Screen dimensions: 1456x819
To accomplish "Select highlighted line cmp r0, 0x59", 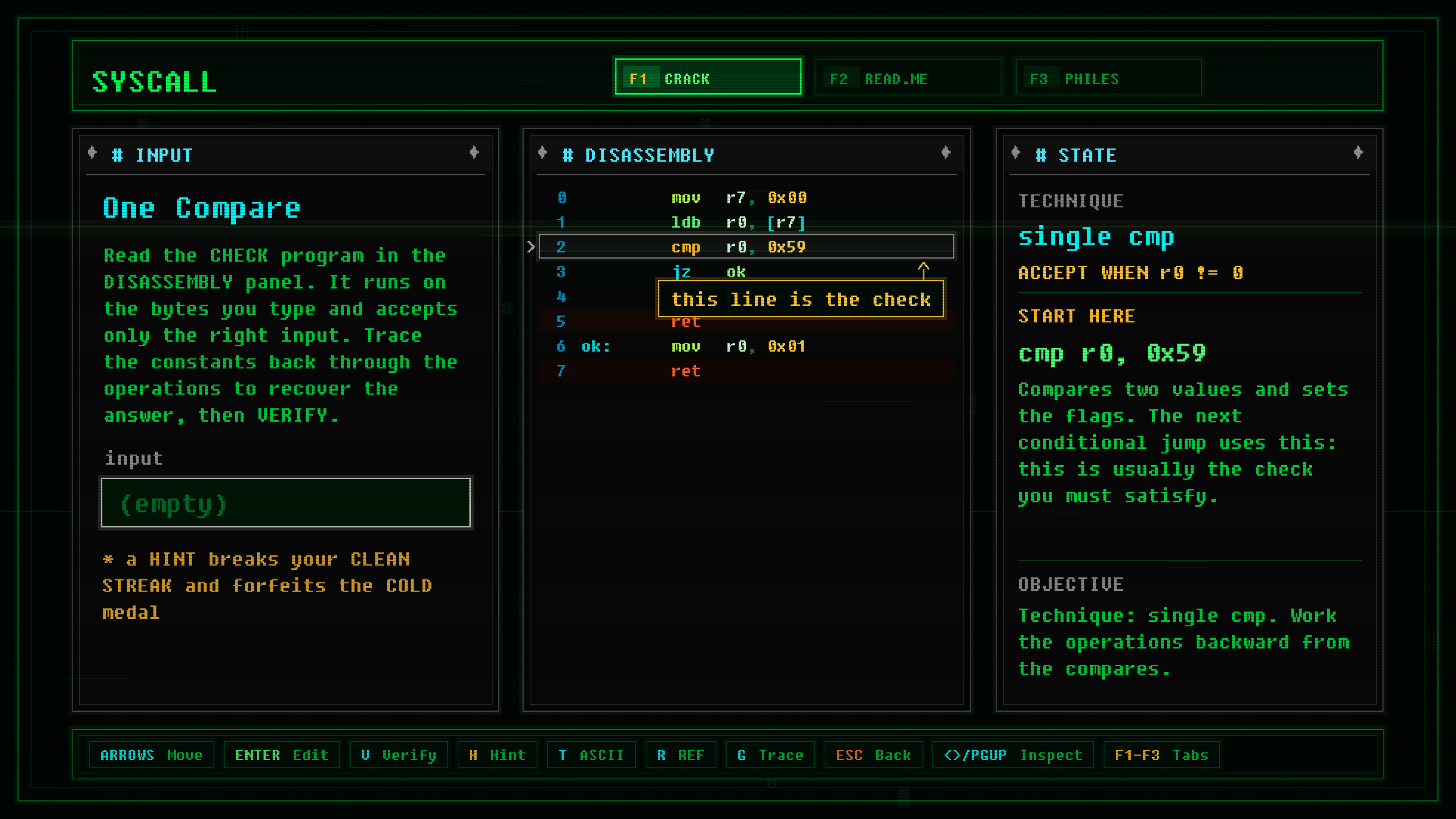I will point(747,246).
